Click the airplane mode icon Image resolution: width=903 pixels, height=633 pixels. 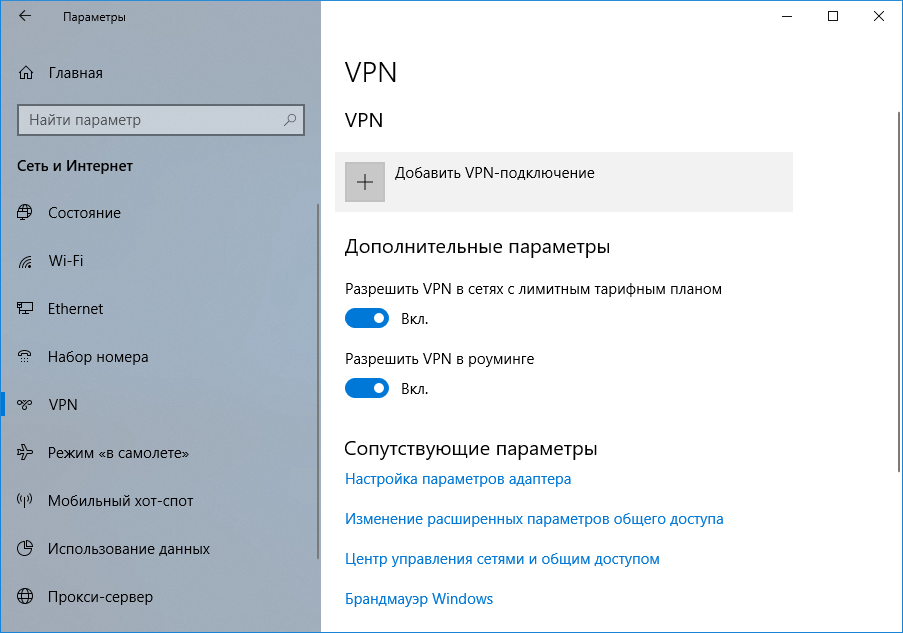26,453
